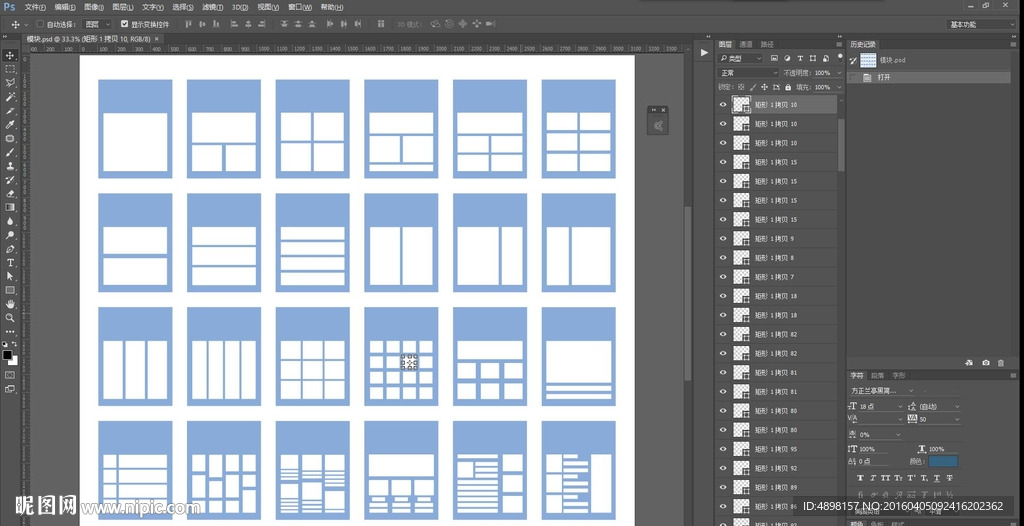The image size is (1024, 526).
Task: Open the 滤镜 menu
Action: click(x=211, y=7)
